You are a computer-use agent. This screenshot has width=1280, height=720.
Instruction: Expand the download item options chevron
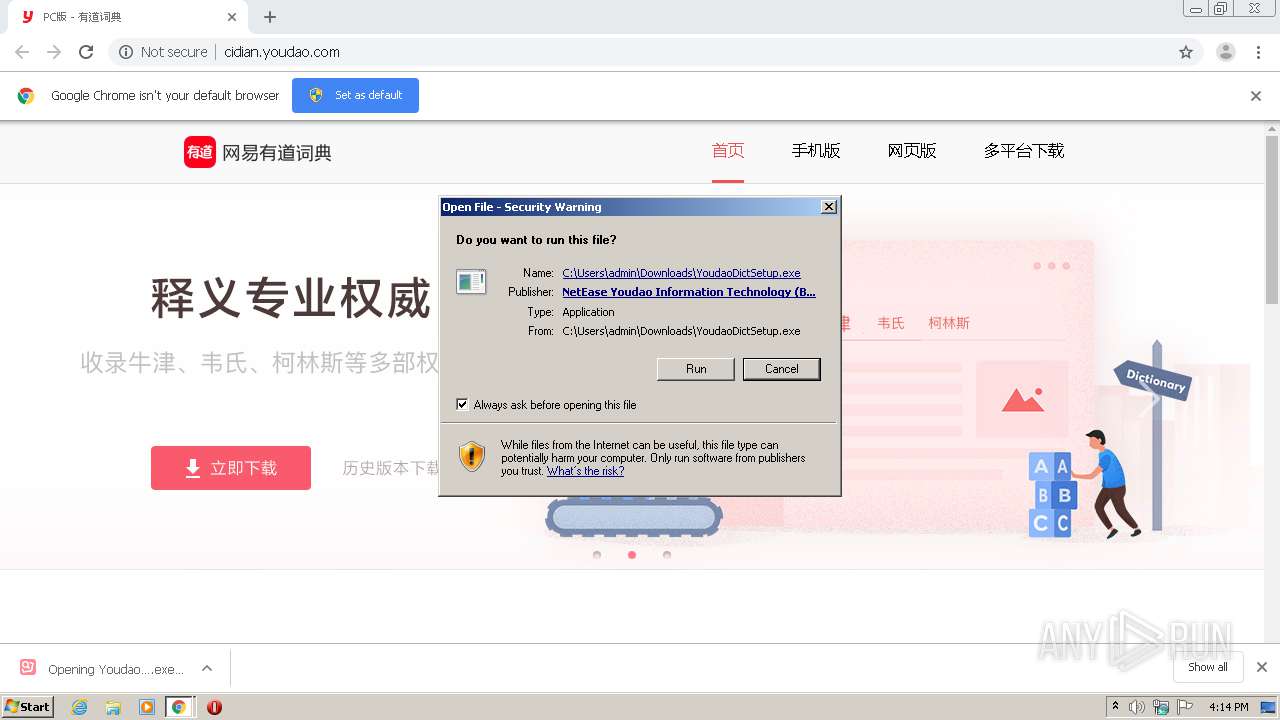(x=207, y=668)
